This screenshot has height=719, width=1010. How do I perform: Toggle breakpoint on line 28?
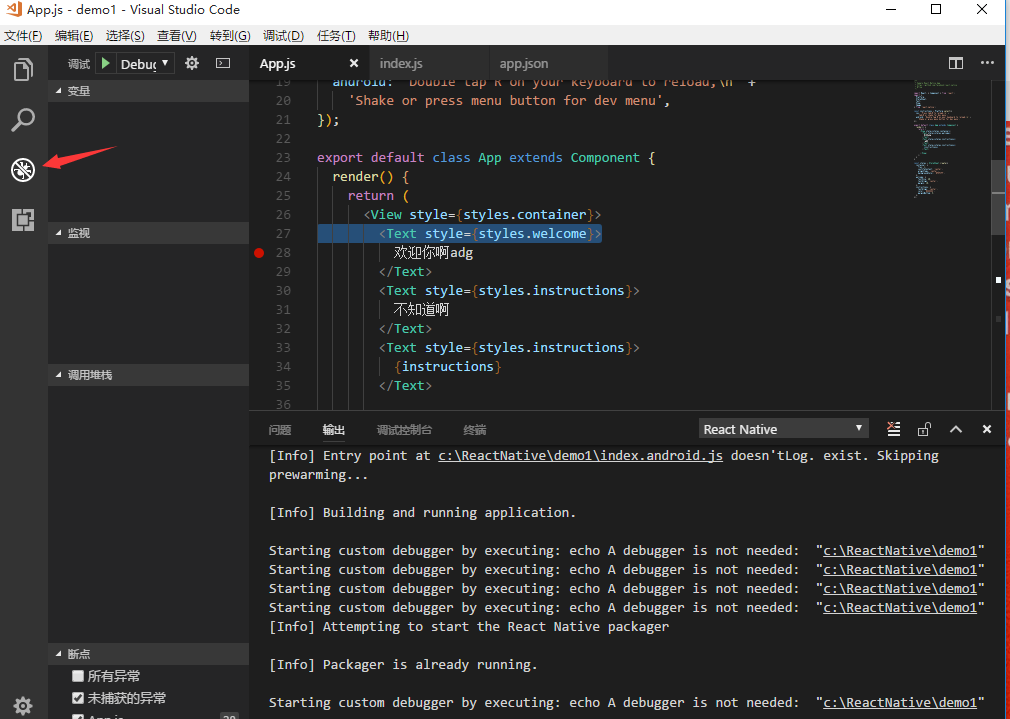pos(259,253)
